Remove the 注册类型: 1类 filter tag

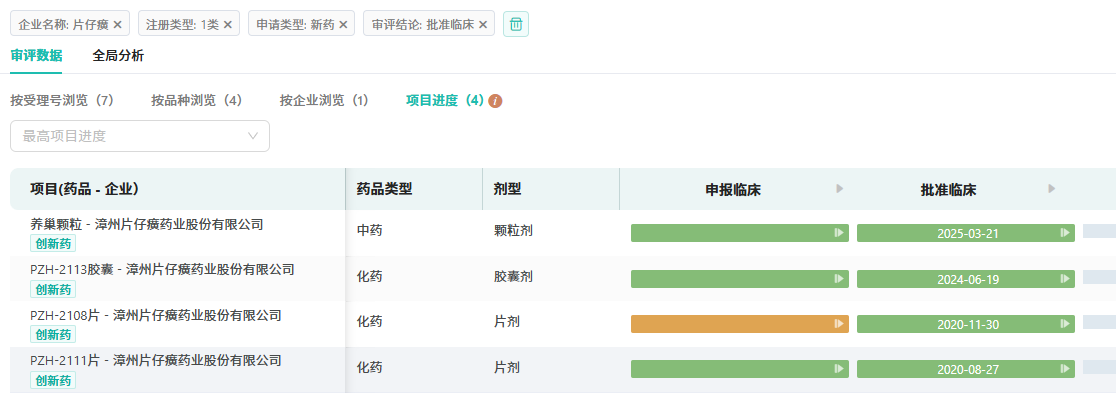click(228, 24)
